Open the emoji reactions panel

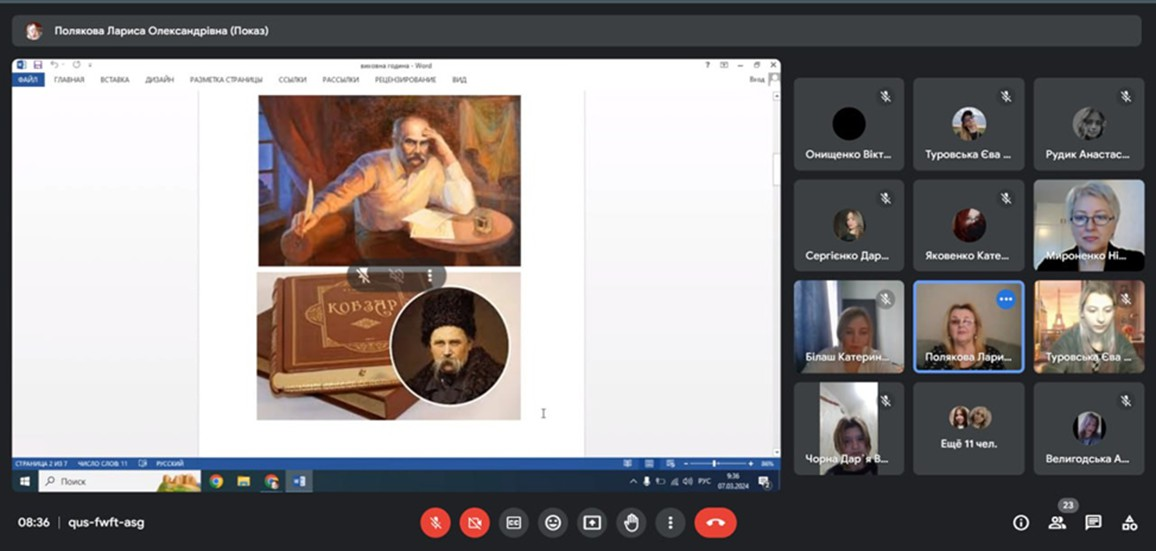tap(553, 523)
